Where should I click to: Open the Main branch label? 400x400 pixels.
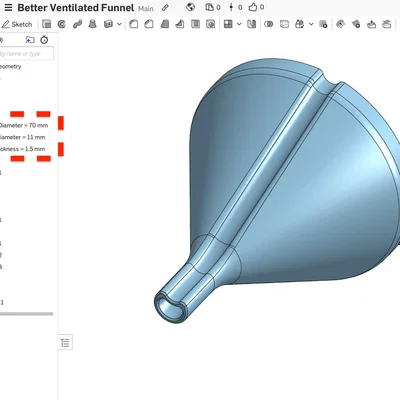tap(146, 8)
